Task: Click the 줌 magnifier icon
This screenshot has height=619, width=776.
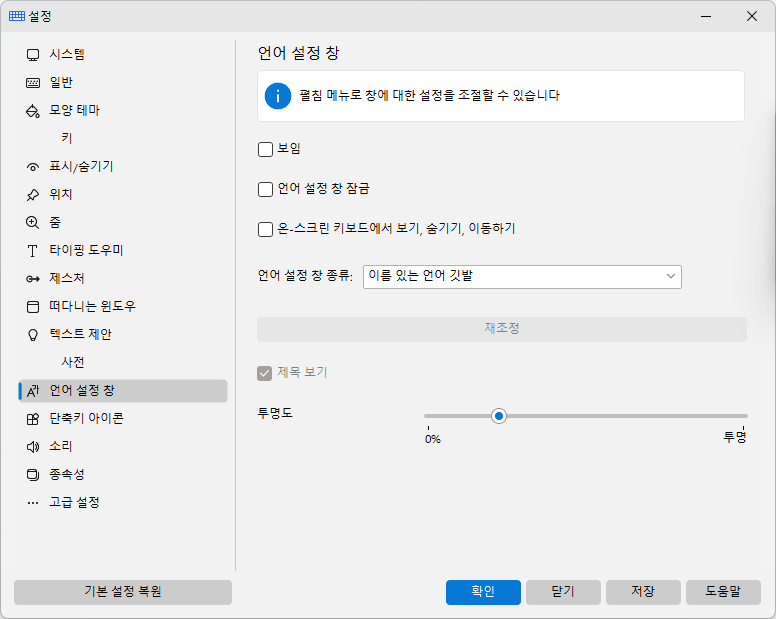Action: tap(33, 223)
